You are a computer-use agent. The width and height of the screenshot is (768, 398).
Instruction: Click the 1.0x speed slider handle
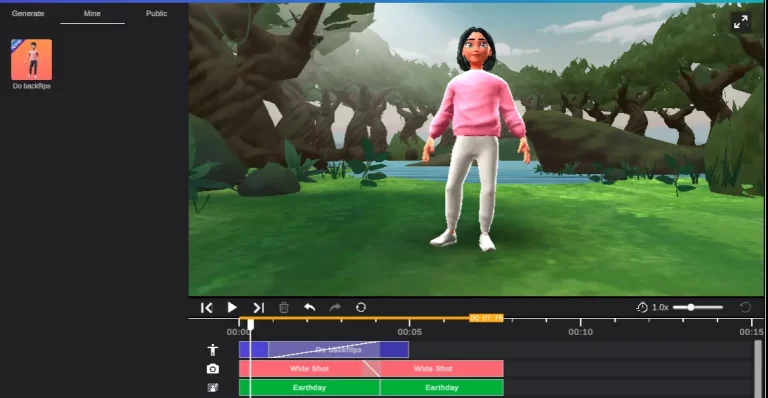tap(691, 307)
